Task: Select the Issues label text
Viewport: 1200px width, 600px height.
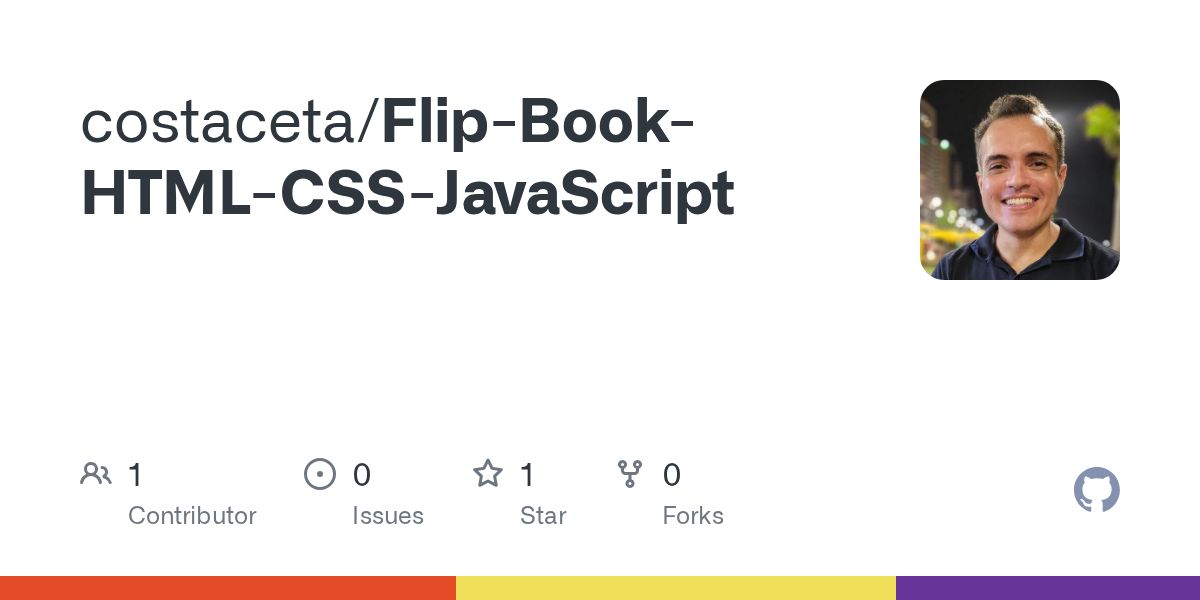Action: [388, 516]
